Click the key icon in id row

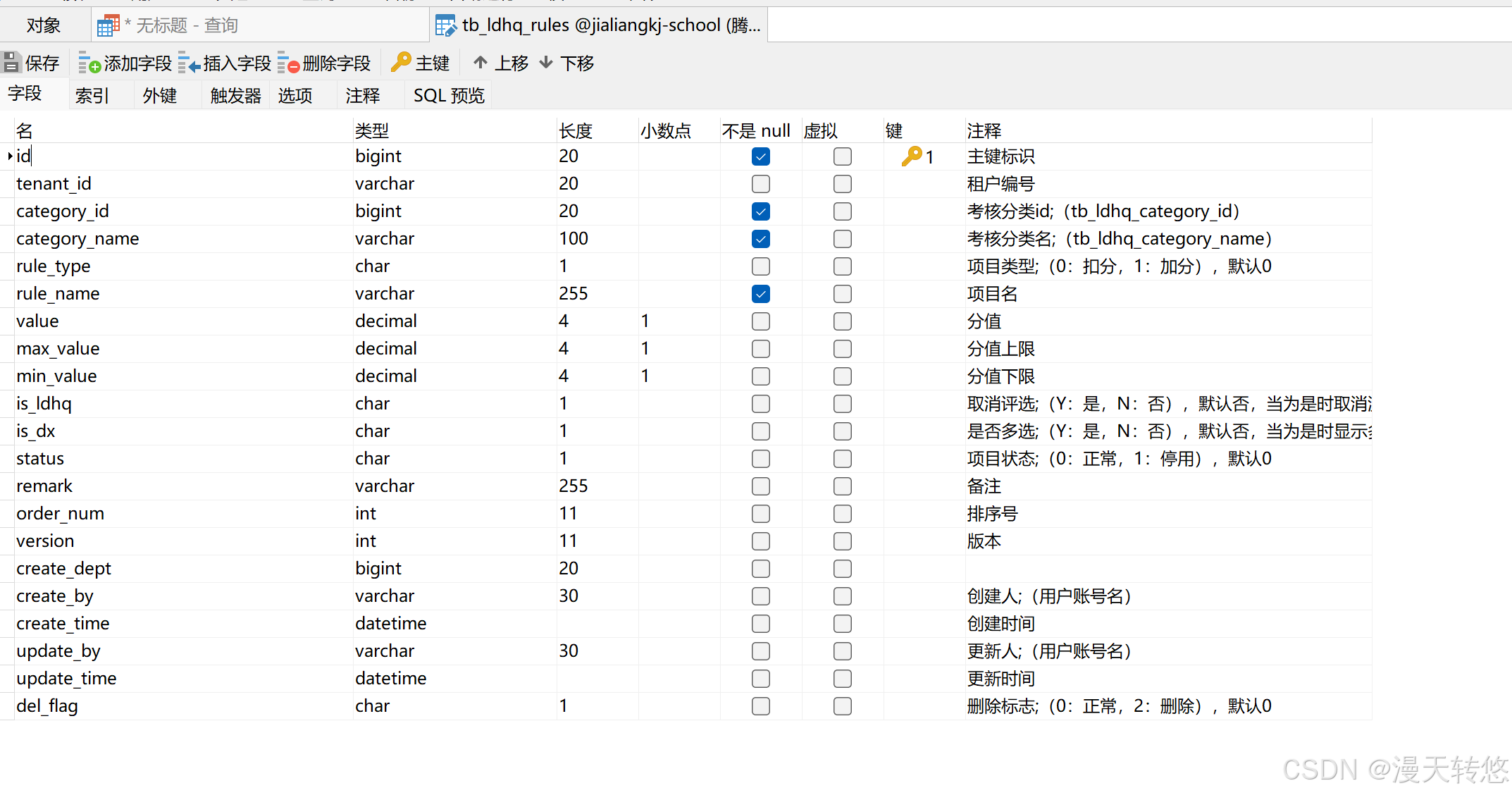911,156
